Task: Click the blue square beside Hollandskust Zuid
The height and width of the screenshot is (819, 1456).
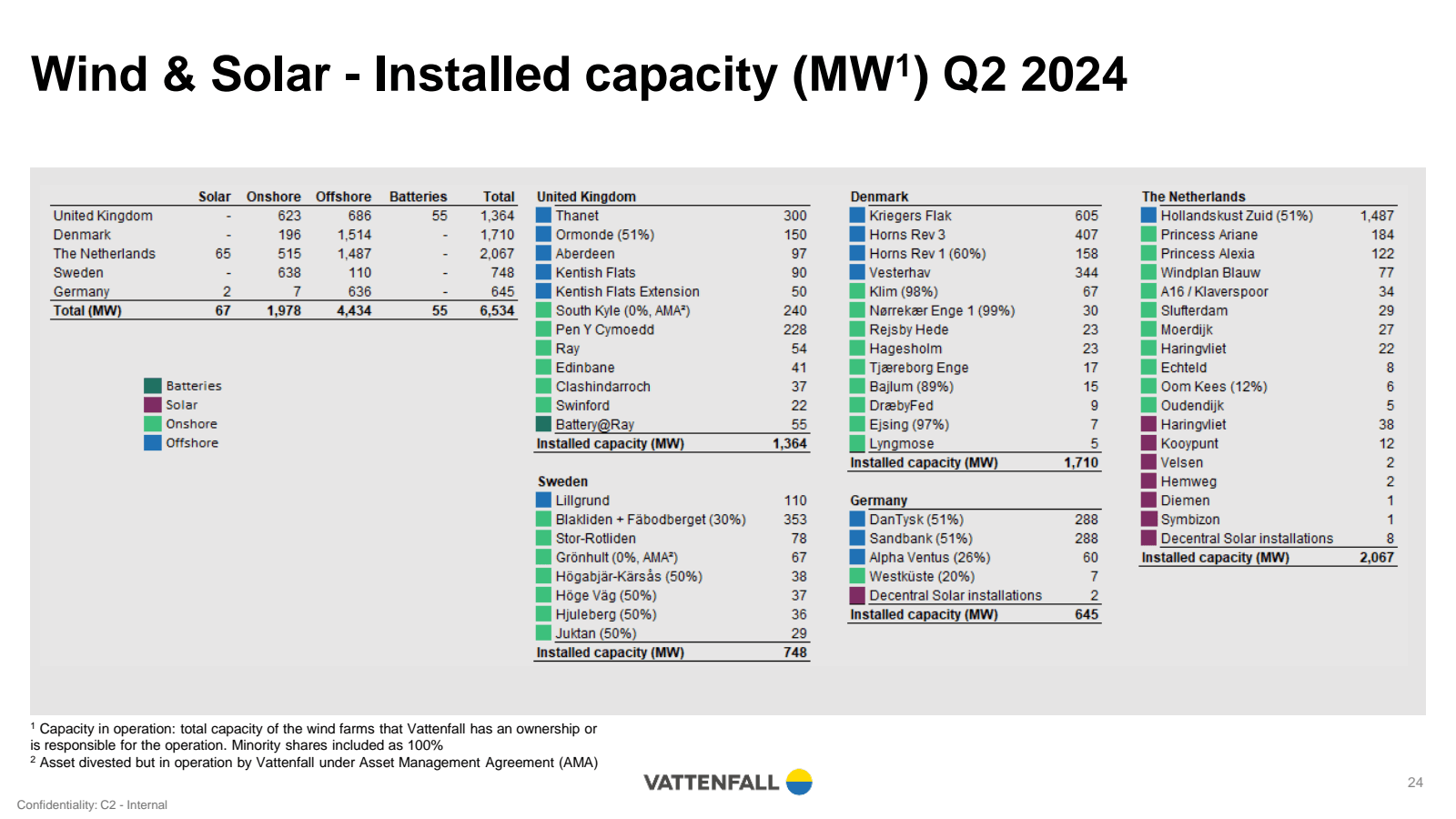Action: [x=1148, y=216]
